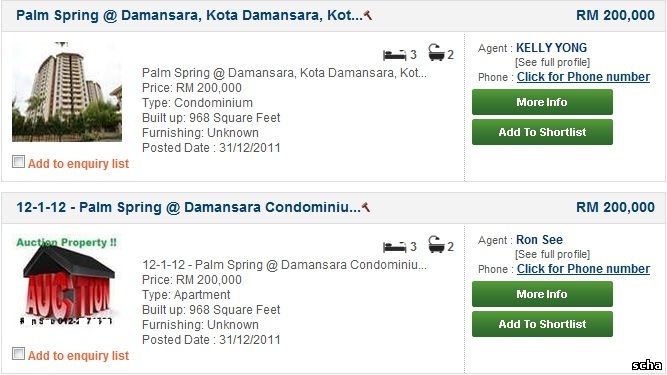Click bed icon in Kelly Yong listing
Screen dimensions: 667x375
click(394, 55)
